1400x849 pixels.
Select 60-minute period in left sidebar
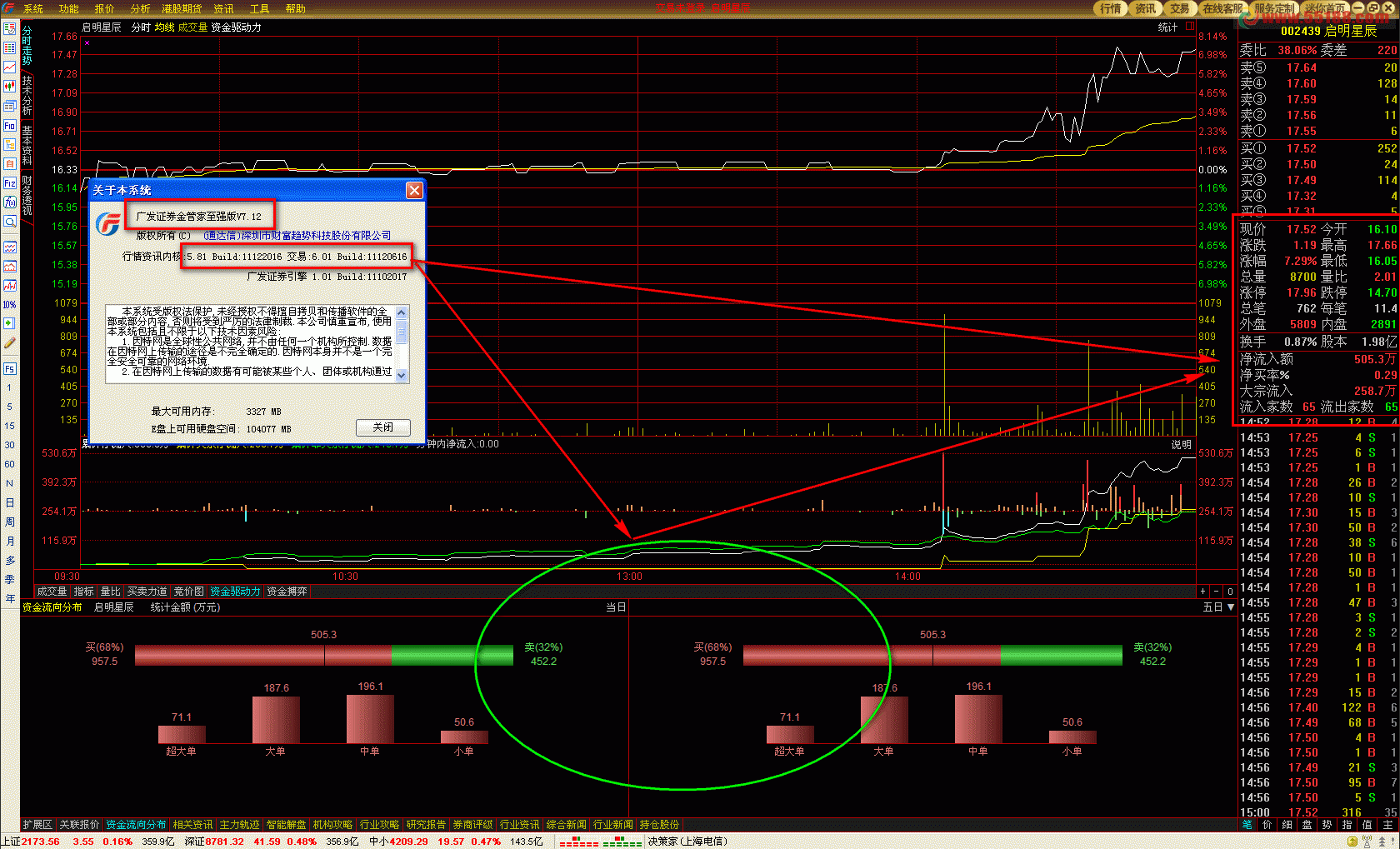[x=9, y=464]
